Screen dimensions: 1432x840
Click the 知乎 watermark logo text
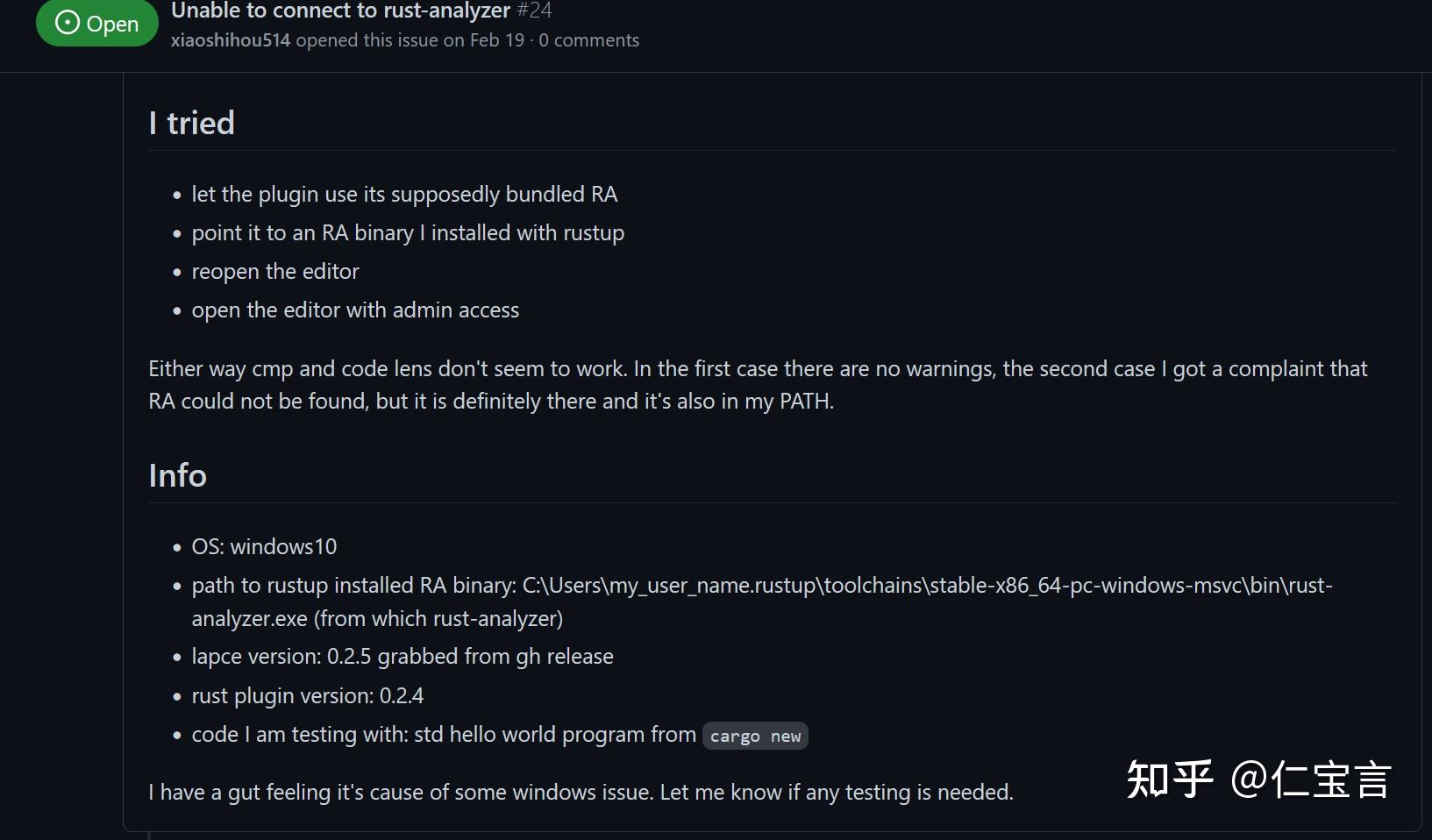(x=1170, y=779)
